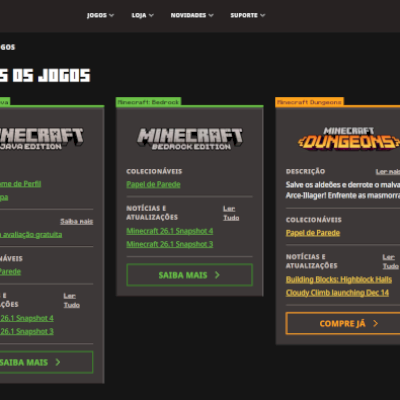Expand the NOVIDADES navigation menu
Image resolution: width=400 pixels, height=400 pixels.
coord(192,15)
